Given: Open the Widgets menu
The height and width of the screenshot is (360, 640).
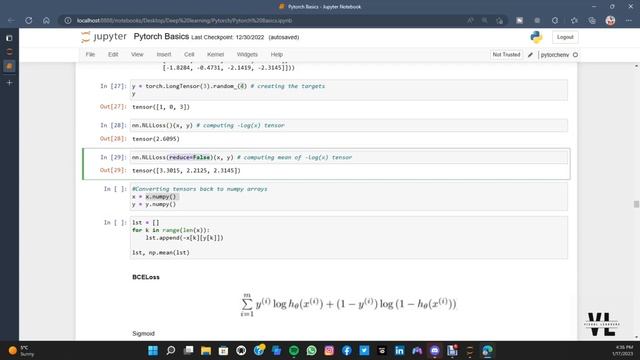Looking at the screenshot, I should [247, 54].
